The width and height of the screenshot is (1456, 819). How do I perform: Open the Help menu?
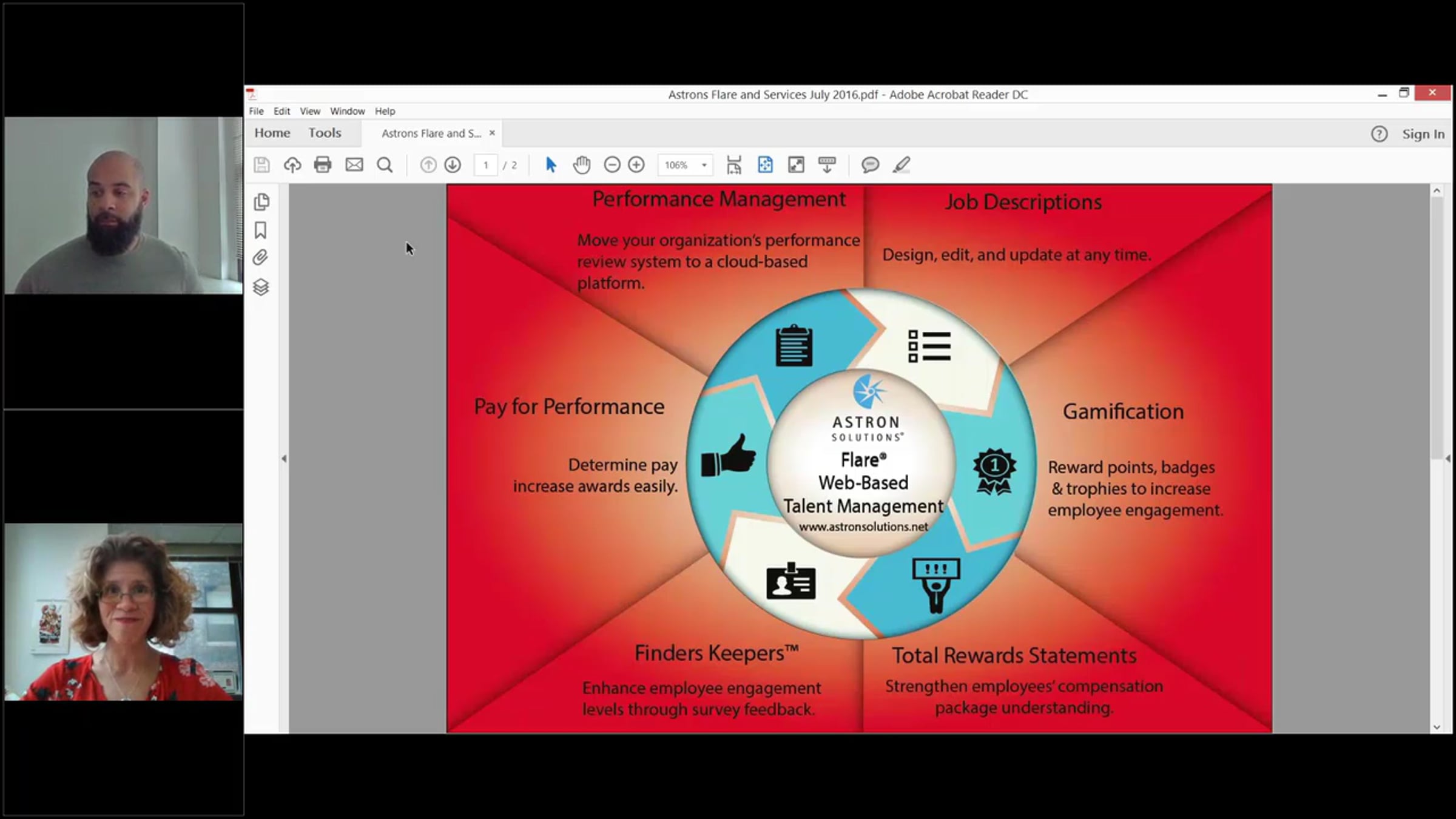[385, 112]
